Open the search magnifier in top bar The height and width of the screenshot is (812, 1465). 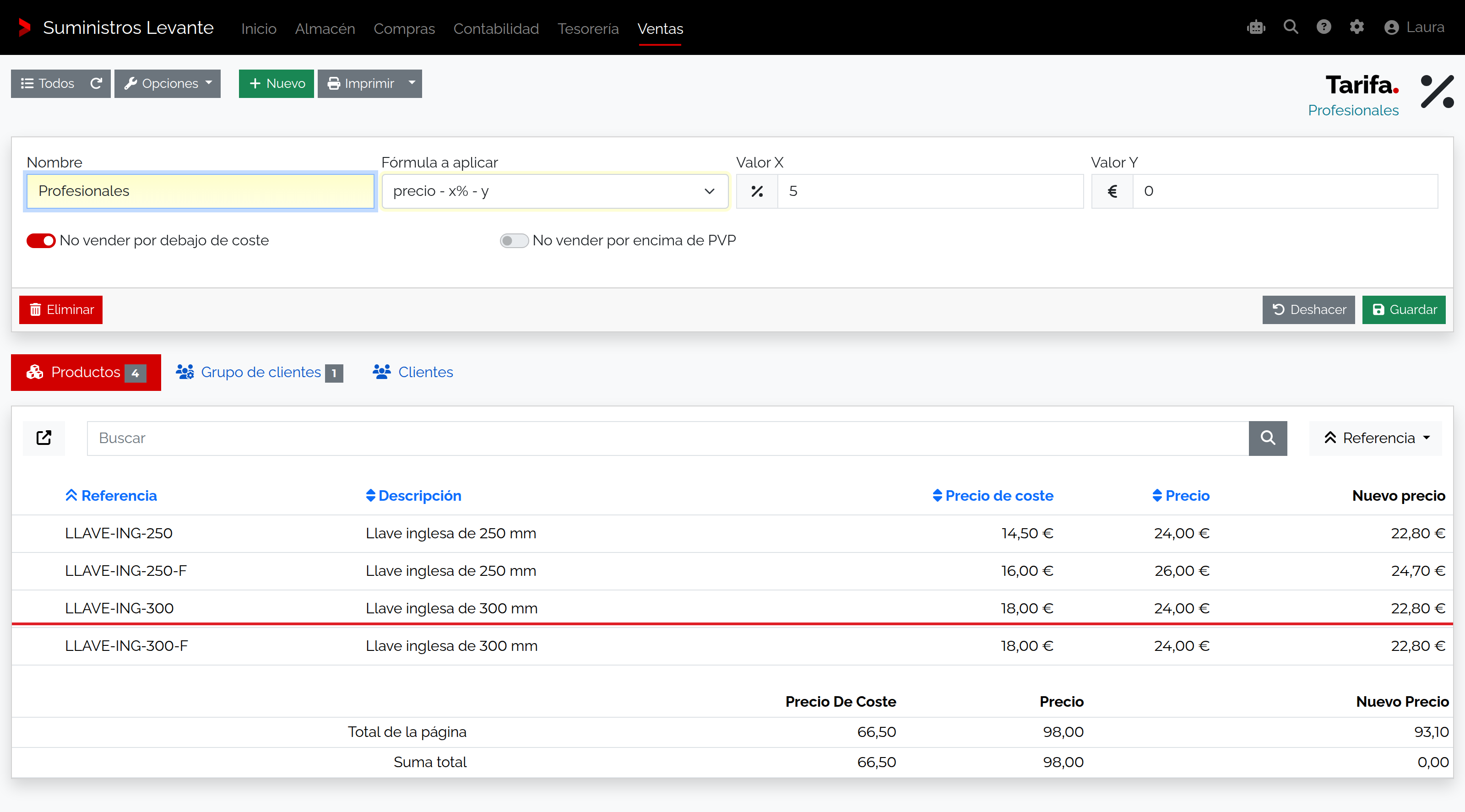pos(1291,27)
